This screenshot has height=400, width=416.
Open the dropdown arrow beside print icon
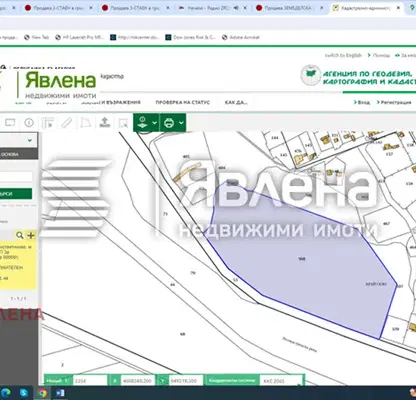coord(181,123)
